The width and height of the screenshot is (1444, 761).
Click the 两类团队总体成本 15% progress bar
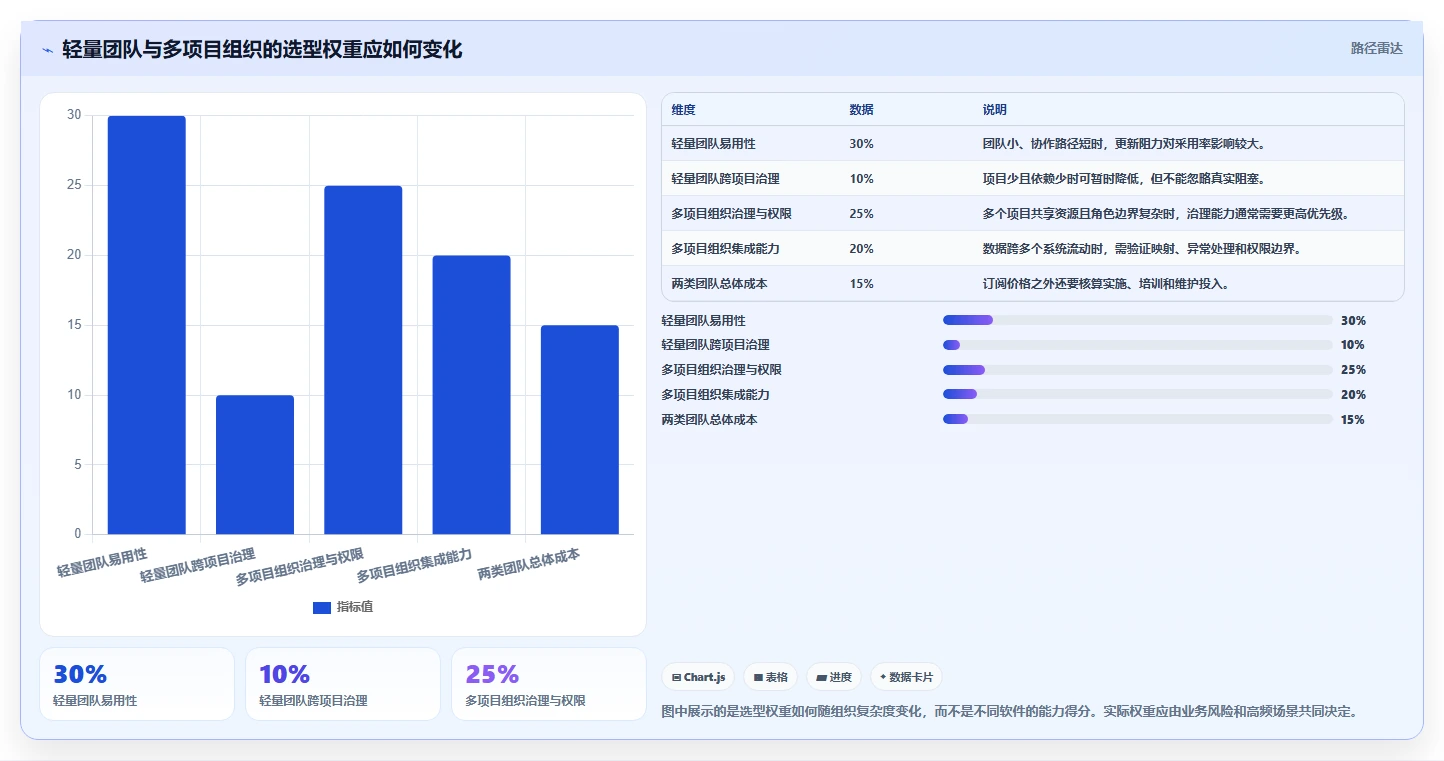1138,420
